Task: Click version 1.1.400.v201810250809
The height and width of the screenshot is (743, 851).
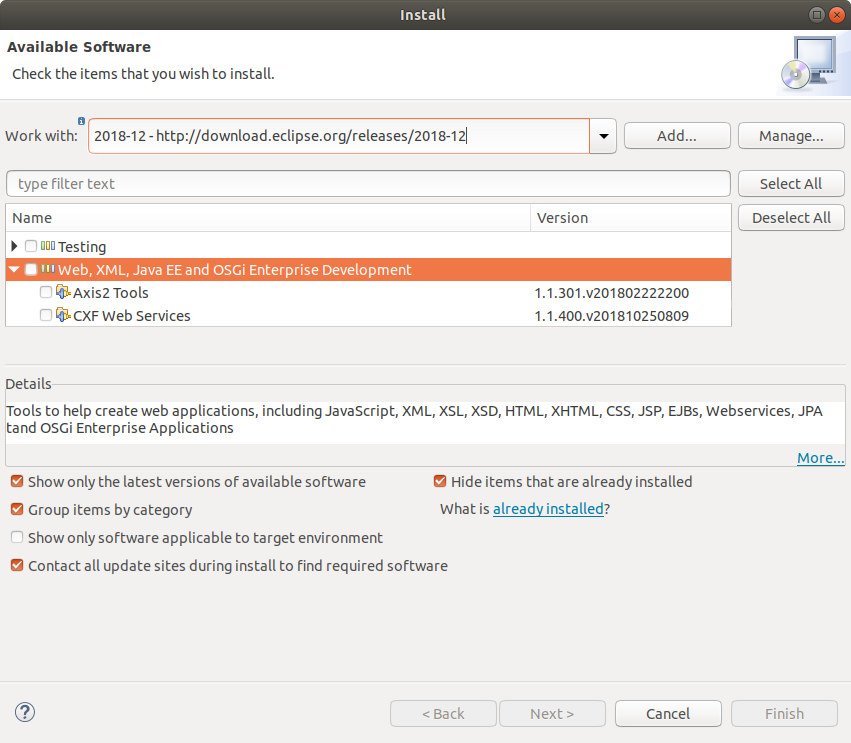Action: pos(612,316)
